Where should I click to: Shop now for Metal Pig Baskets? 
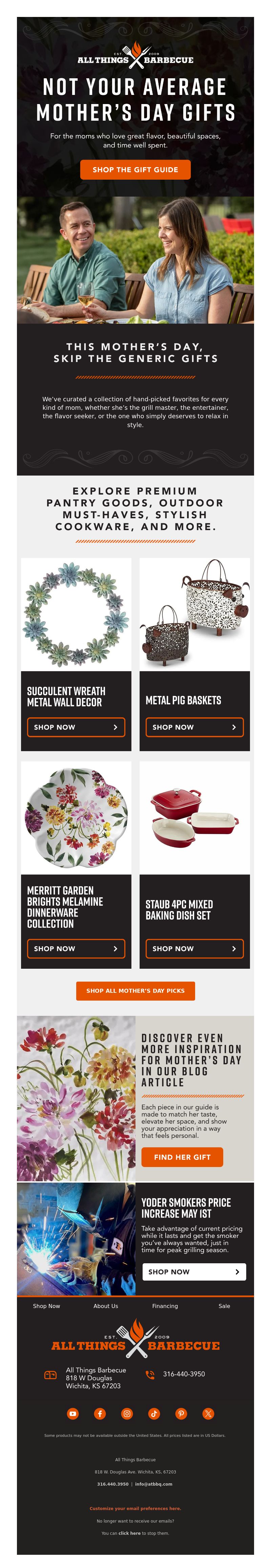pos(195,727)
